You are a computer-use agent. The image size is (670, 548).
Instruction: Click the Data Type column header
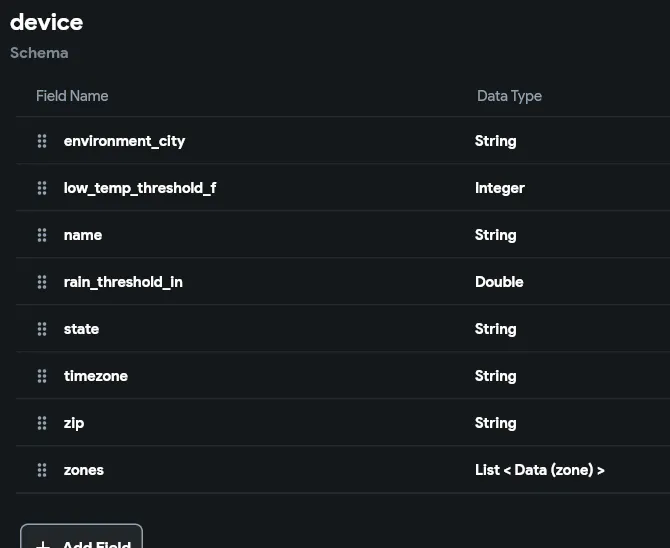pyautogui.click(x=509, y=96)
